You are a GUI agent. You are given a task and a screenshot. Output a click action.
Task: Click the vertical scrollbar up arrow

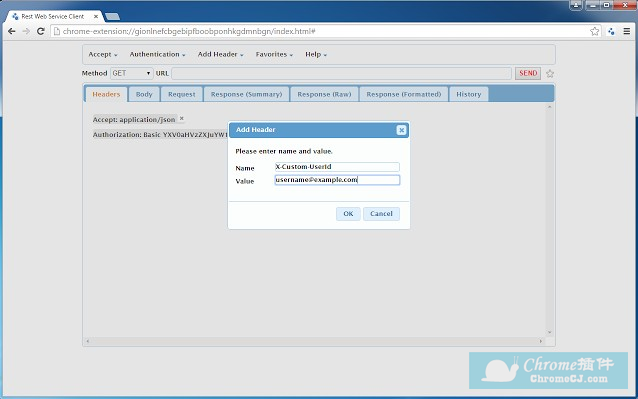tap(549, 107)
